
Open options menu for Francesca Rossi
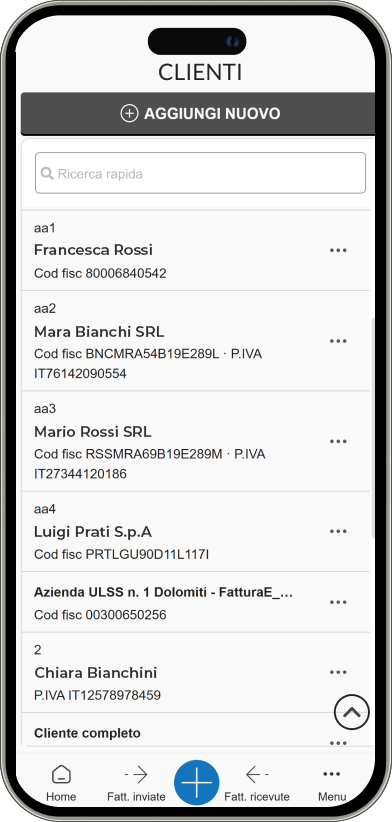coord(338,250)
